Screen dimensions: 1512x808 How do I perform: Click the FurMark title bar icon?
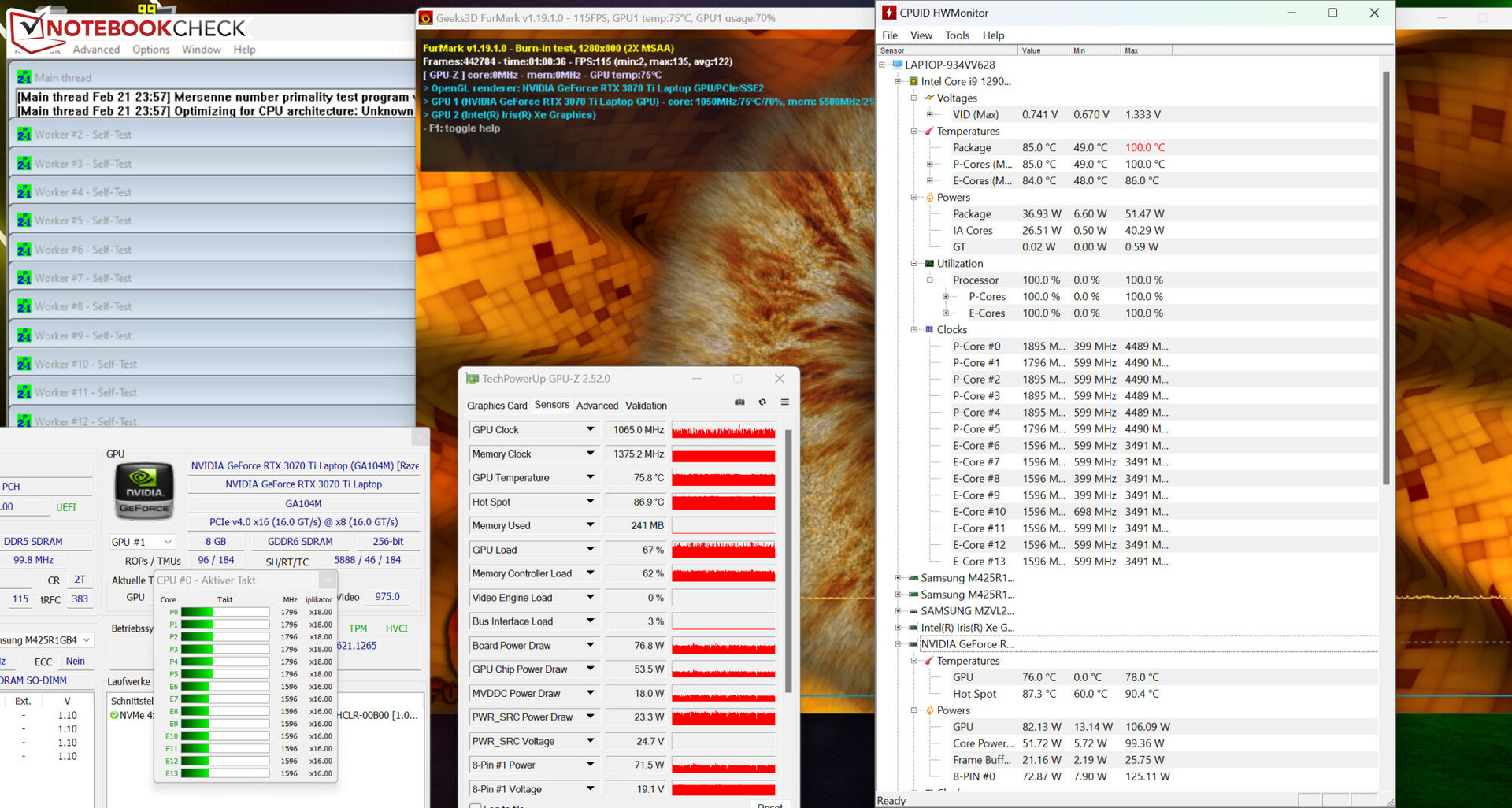tap(426, 18)
